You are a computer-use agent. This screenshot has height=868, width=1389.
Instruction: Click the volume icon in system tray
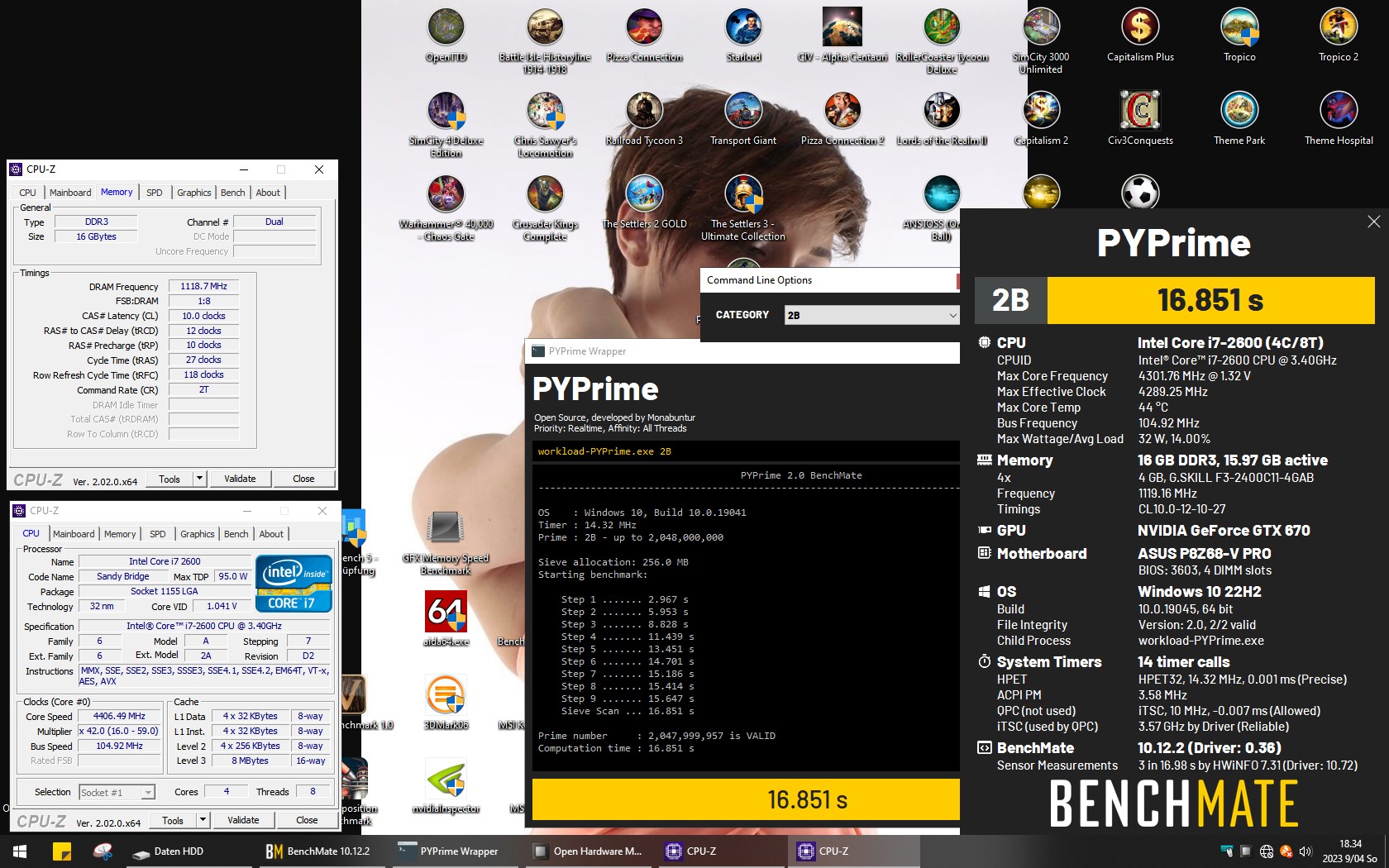coord(1305,851)
